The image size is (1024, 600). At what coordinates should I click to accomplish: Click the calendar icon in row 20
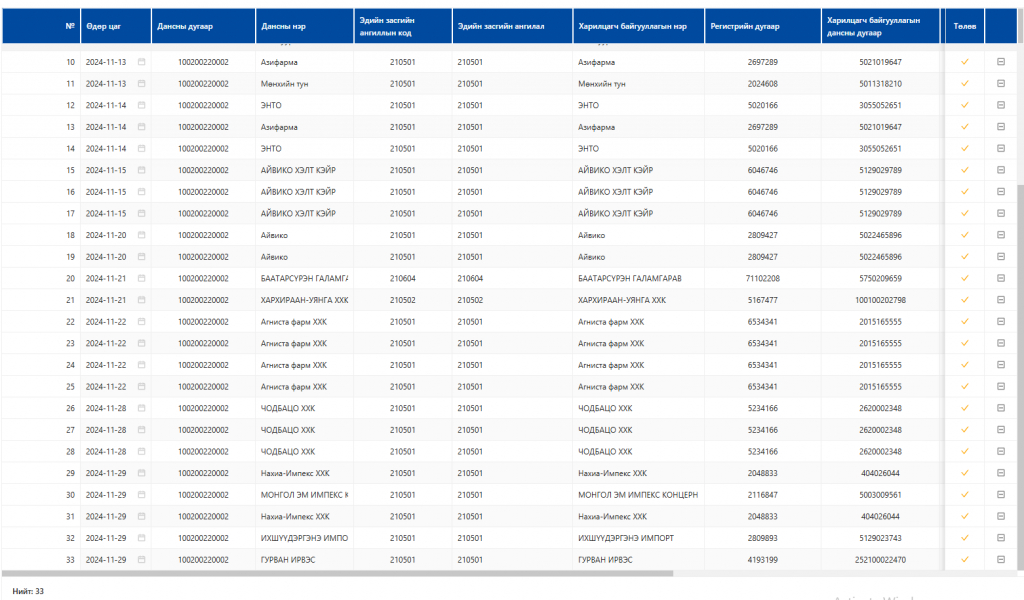click(x=141, y=278)
